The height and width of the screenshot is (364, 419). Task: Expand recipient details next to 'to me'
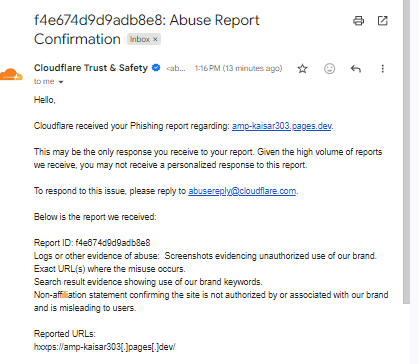[61, 82]
